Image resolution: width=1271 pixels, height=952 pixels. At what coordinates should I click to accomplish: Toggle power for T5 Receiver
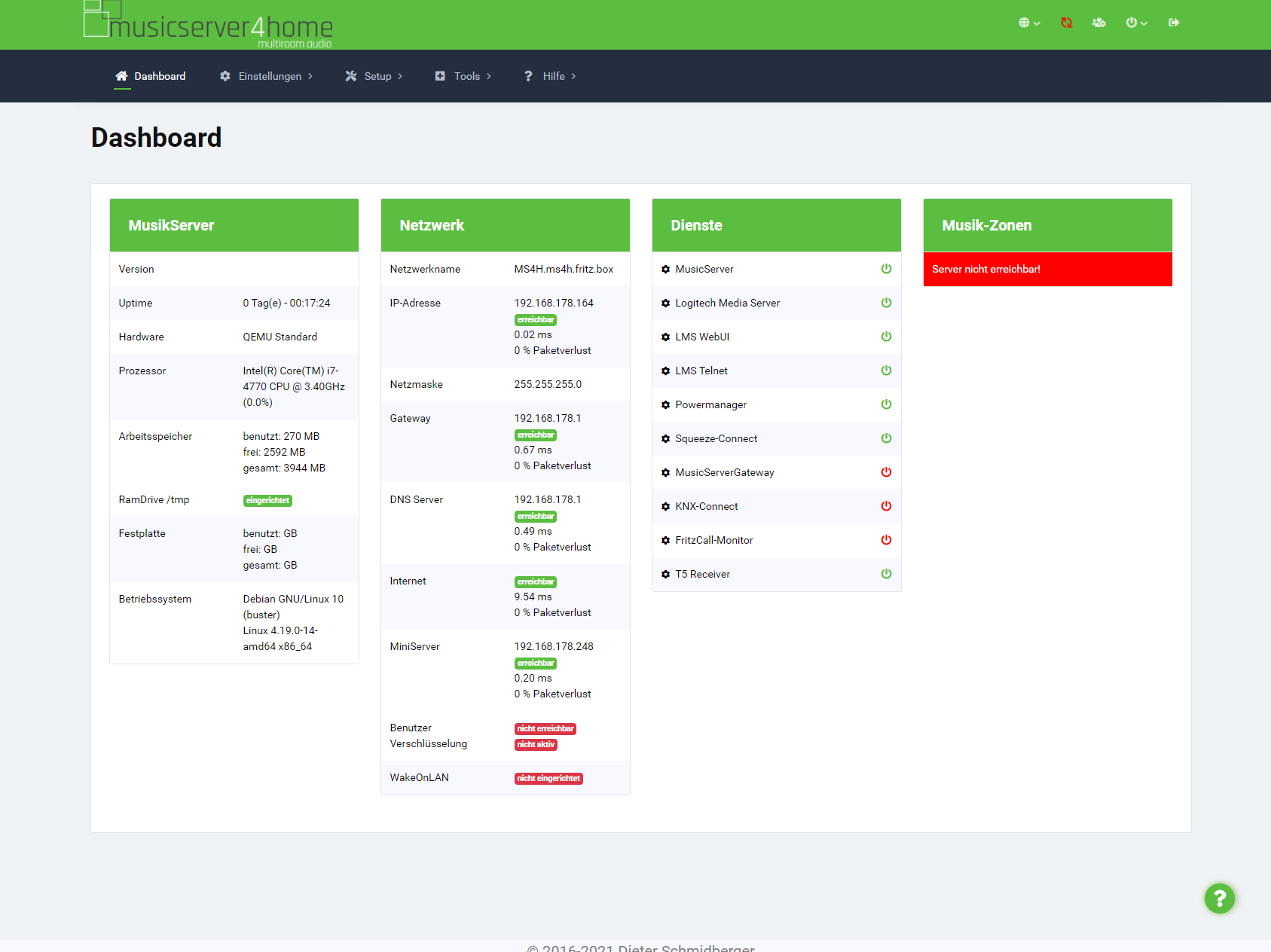886,574
